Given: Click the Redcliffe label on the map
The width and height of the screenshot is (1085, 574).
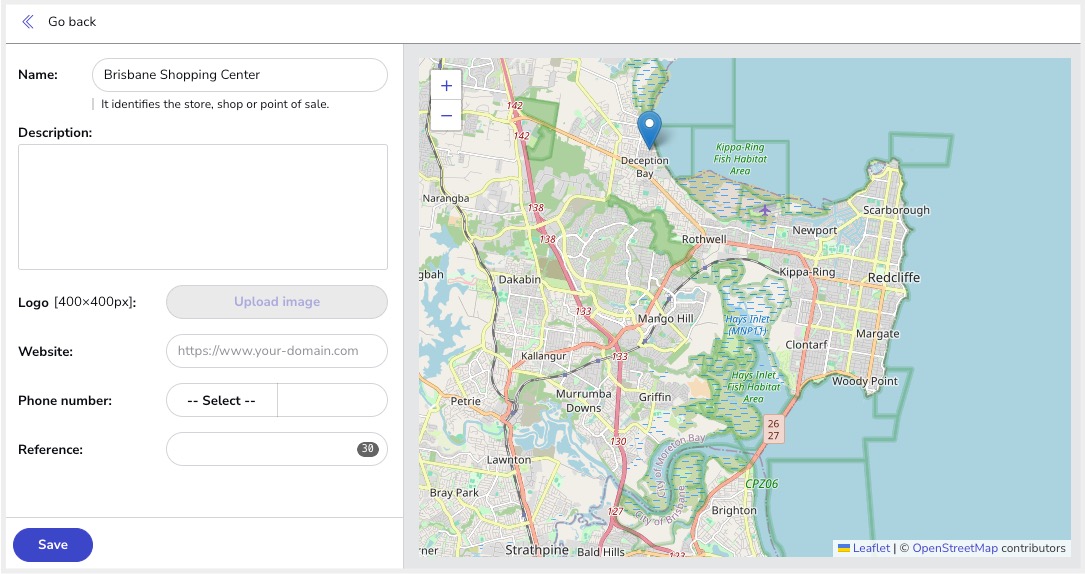Looking at the screenshot, I should pos(893,277).
